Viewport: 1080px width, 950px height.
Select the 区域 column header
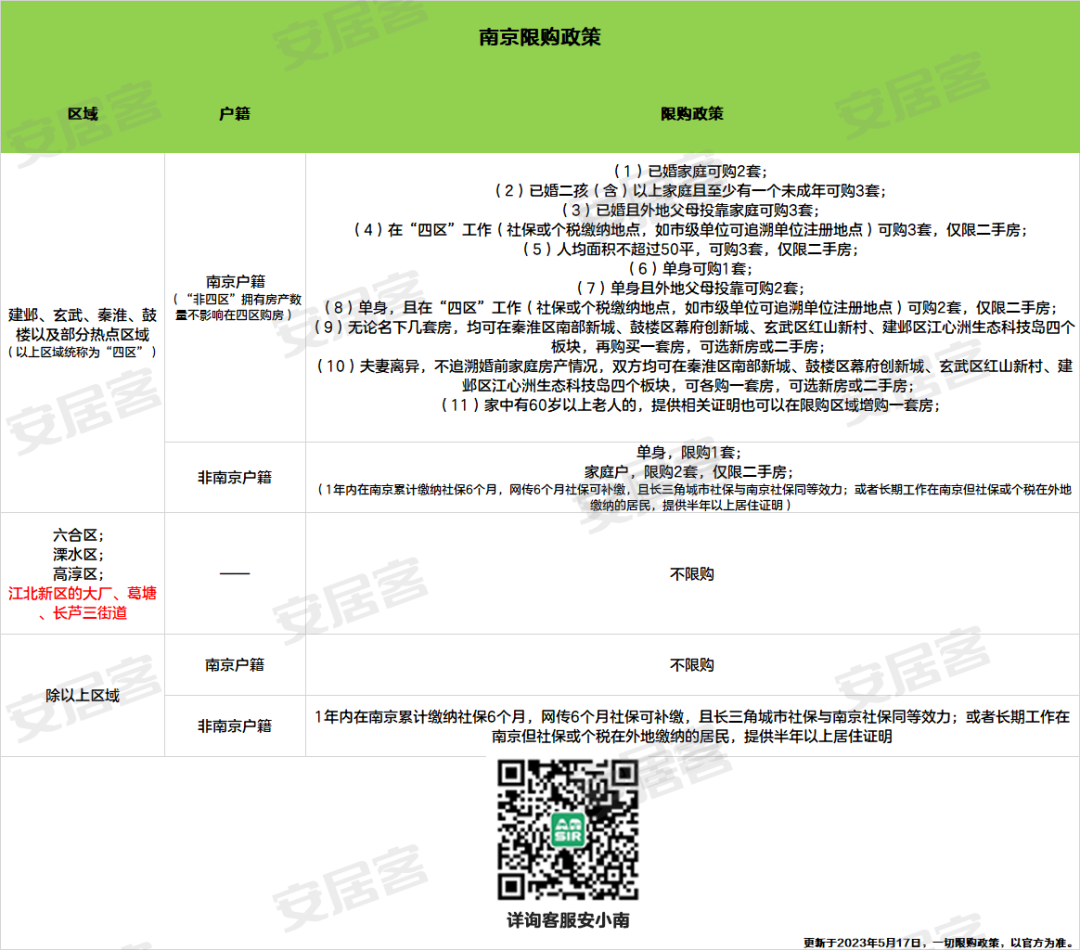pos(83,114)
